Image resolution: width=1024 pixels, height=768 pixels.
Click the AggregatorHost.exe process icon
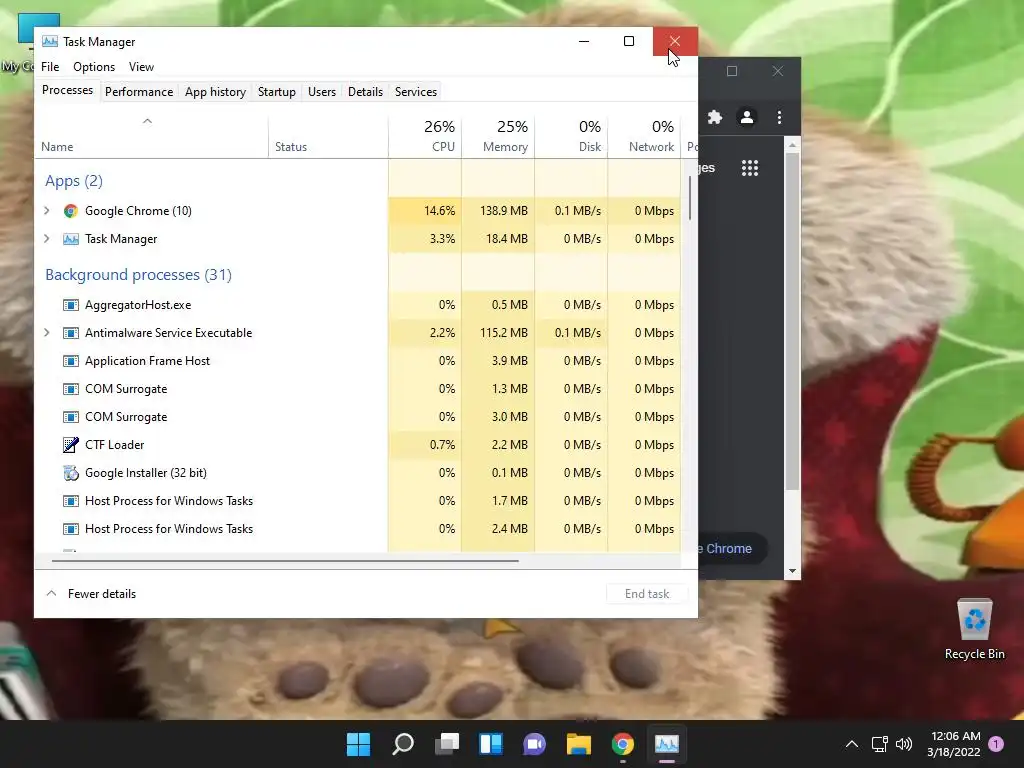pos(71,305)
